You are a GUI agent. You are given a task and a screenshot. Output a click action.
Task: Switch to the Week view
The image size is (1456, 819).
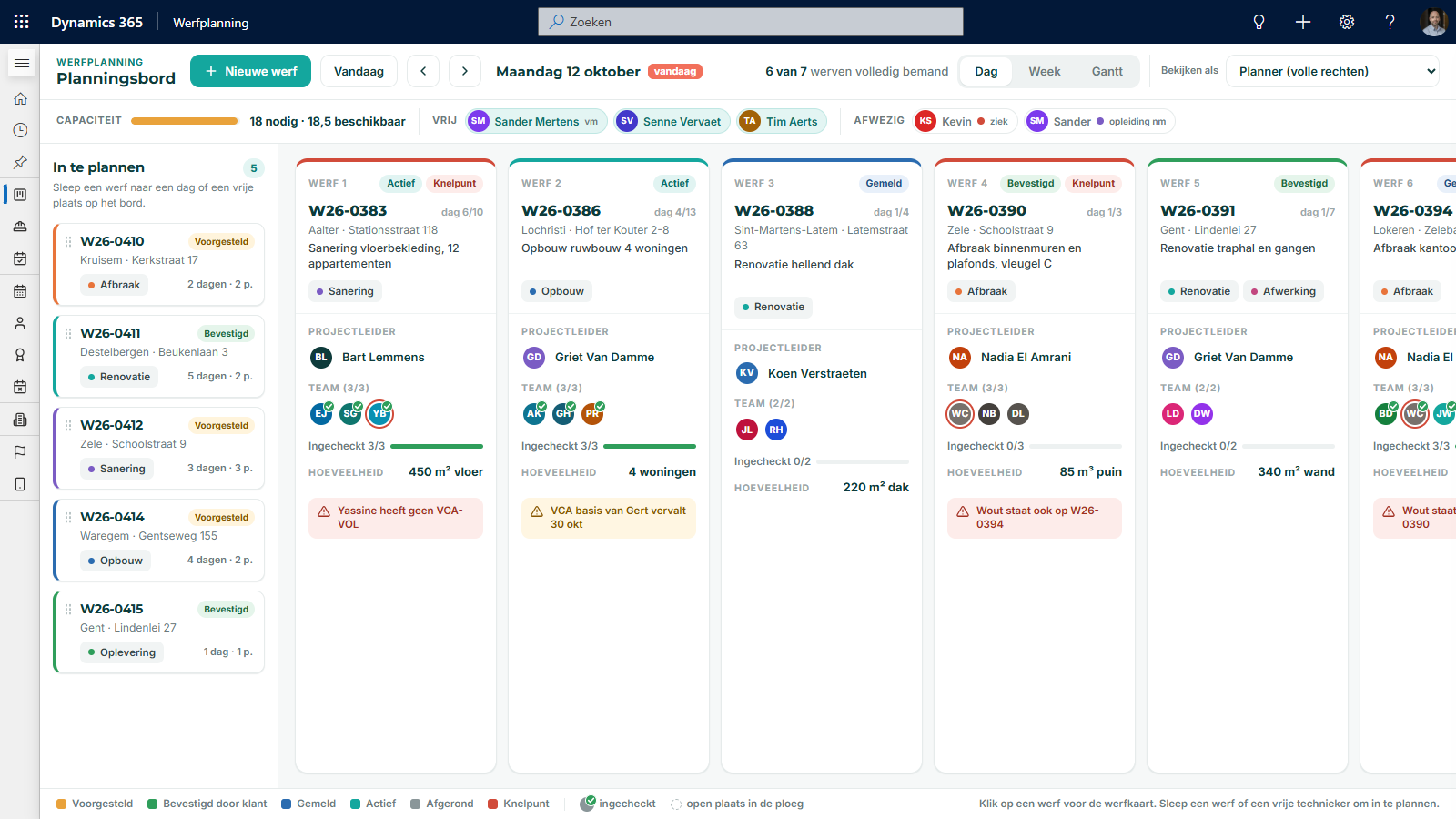click(x=1045, y=71)
